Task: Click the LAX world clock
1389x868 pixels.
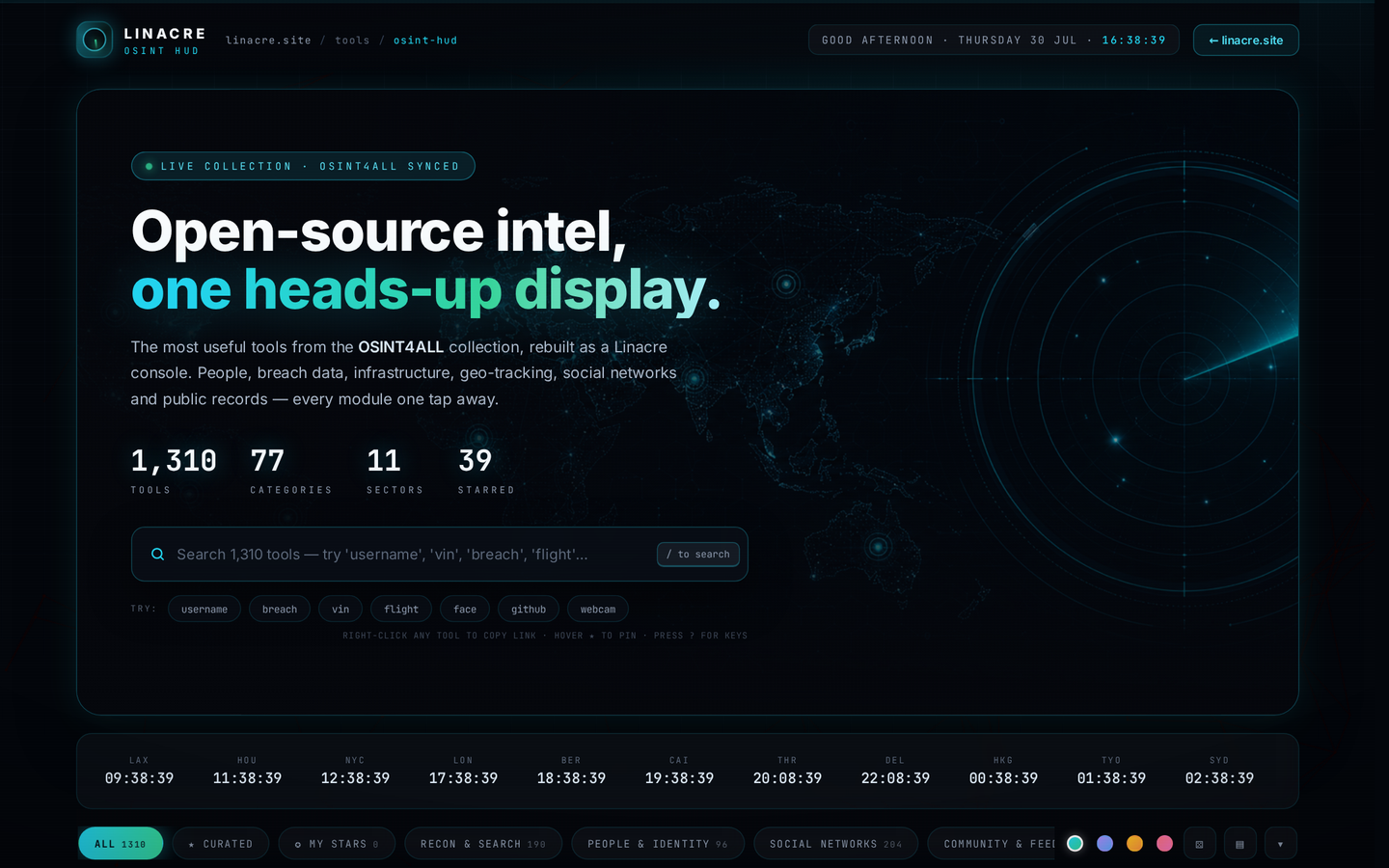Action: (139, 772)
